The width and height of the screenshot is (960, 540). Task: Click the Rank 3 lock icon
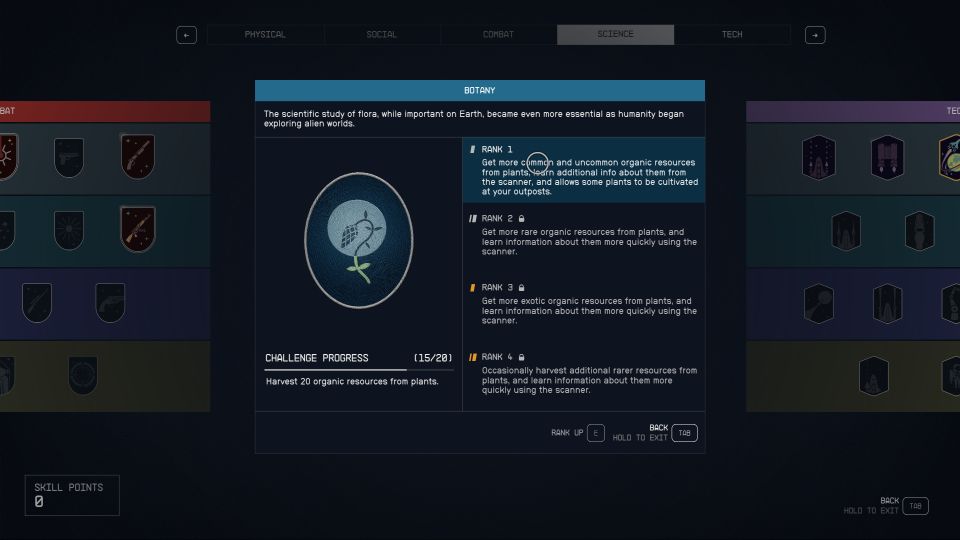pos(522,288)
